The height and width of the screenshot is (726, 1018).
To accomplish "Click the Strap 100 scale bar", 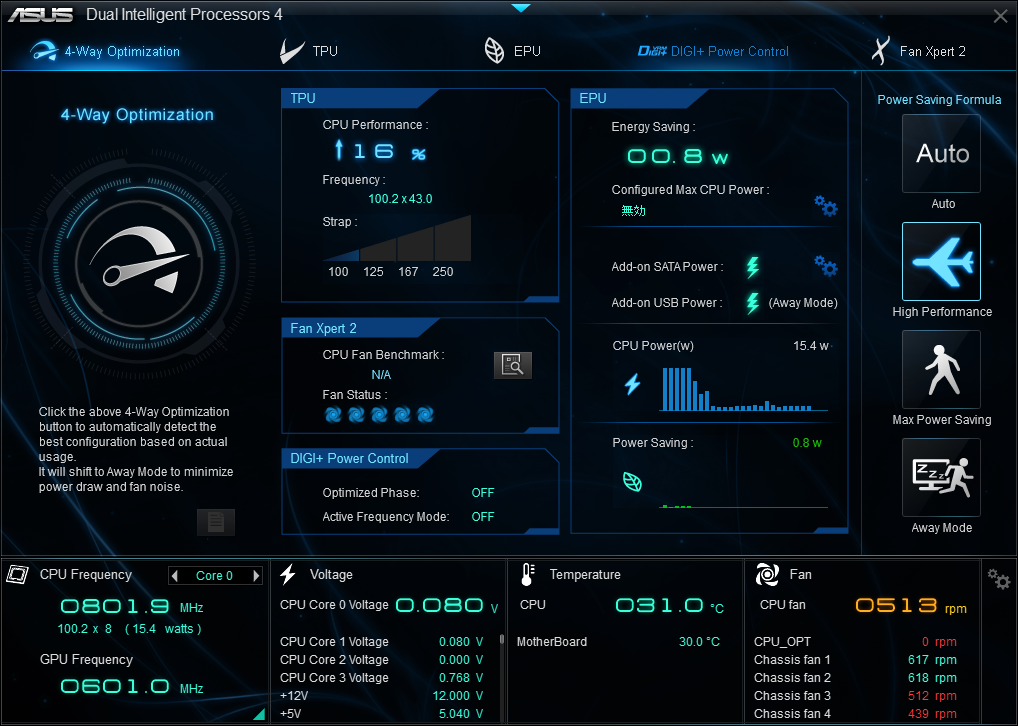I will click(341, 256).
